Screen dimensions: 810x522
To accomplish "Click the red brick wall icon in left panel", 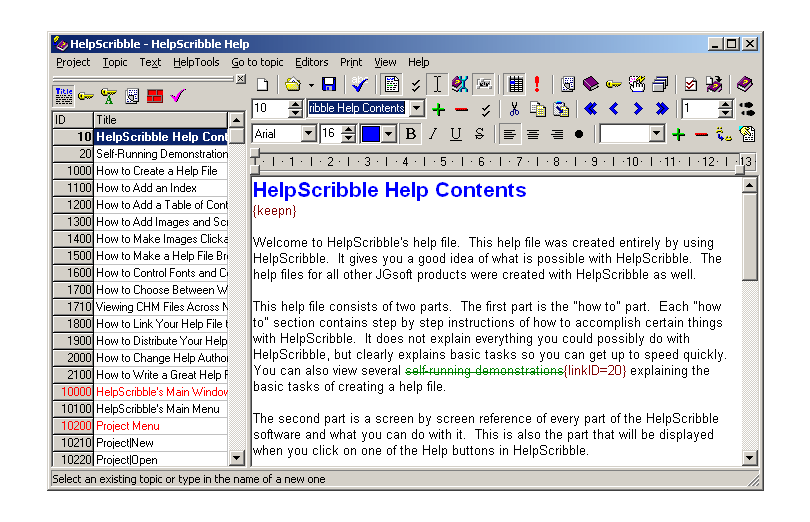I will coord(155,96).
